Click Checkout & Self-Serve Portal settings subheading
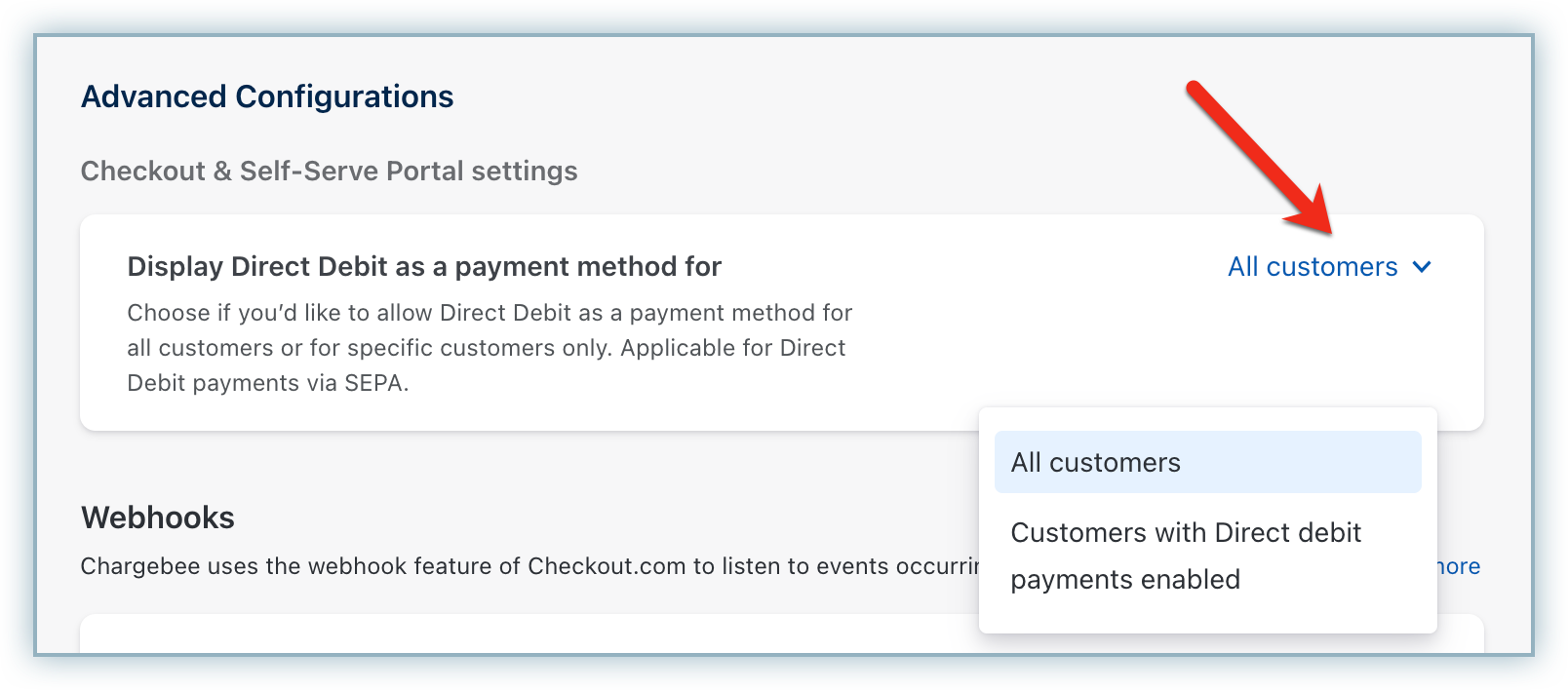Image resolution: width=1568 pixels, height=690 pixels. pyautogui.click(x=329, y=171)
